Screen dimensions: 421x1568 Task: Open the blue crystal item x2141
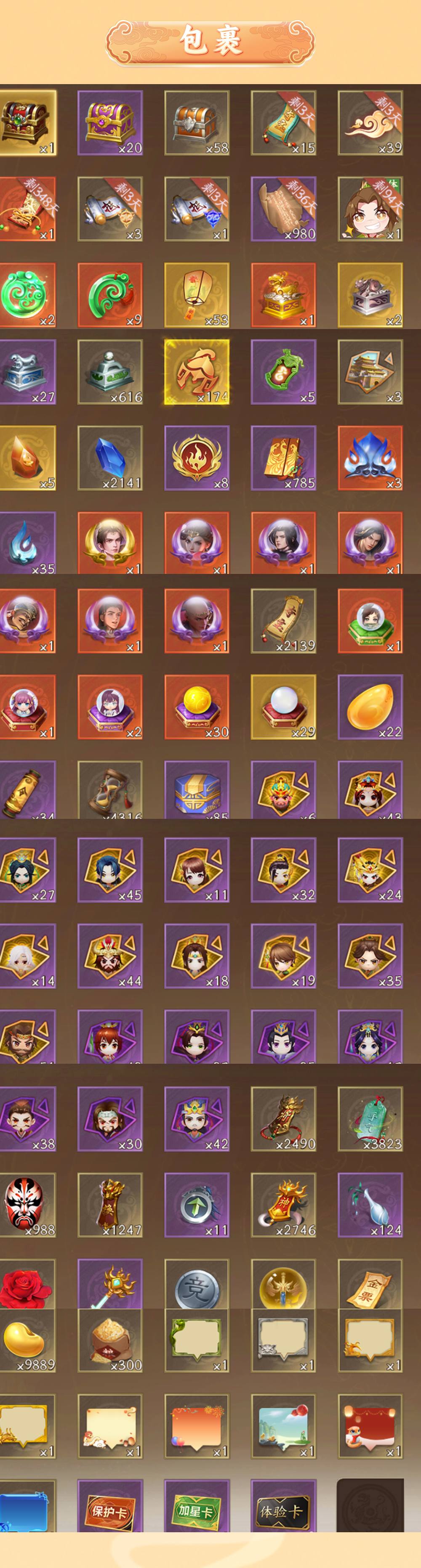109,458
